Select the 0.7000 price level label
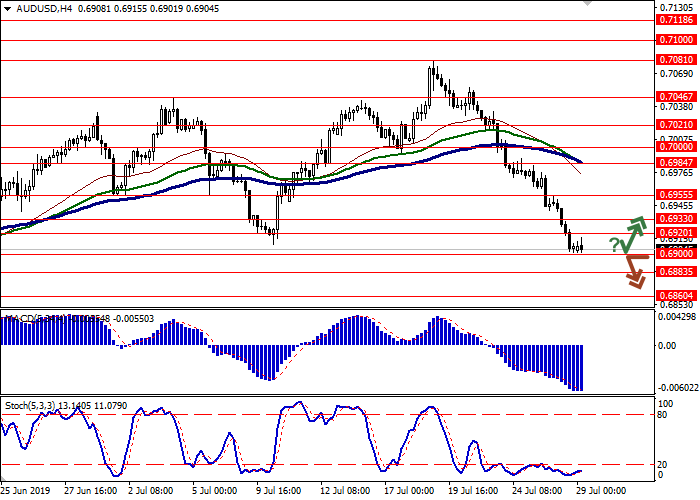The image size is (700, 500). tap(675, 146)
